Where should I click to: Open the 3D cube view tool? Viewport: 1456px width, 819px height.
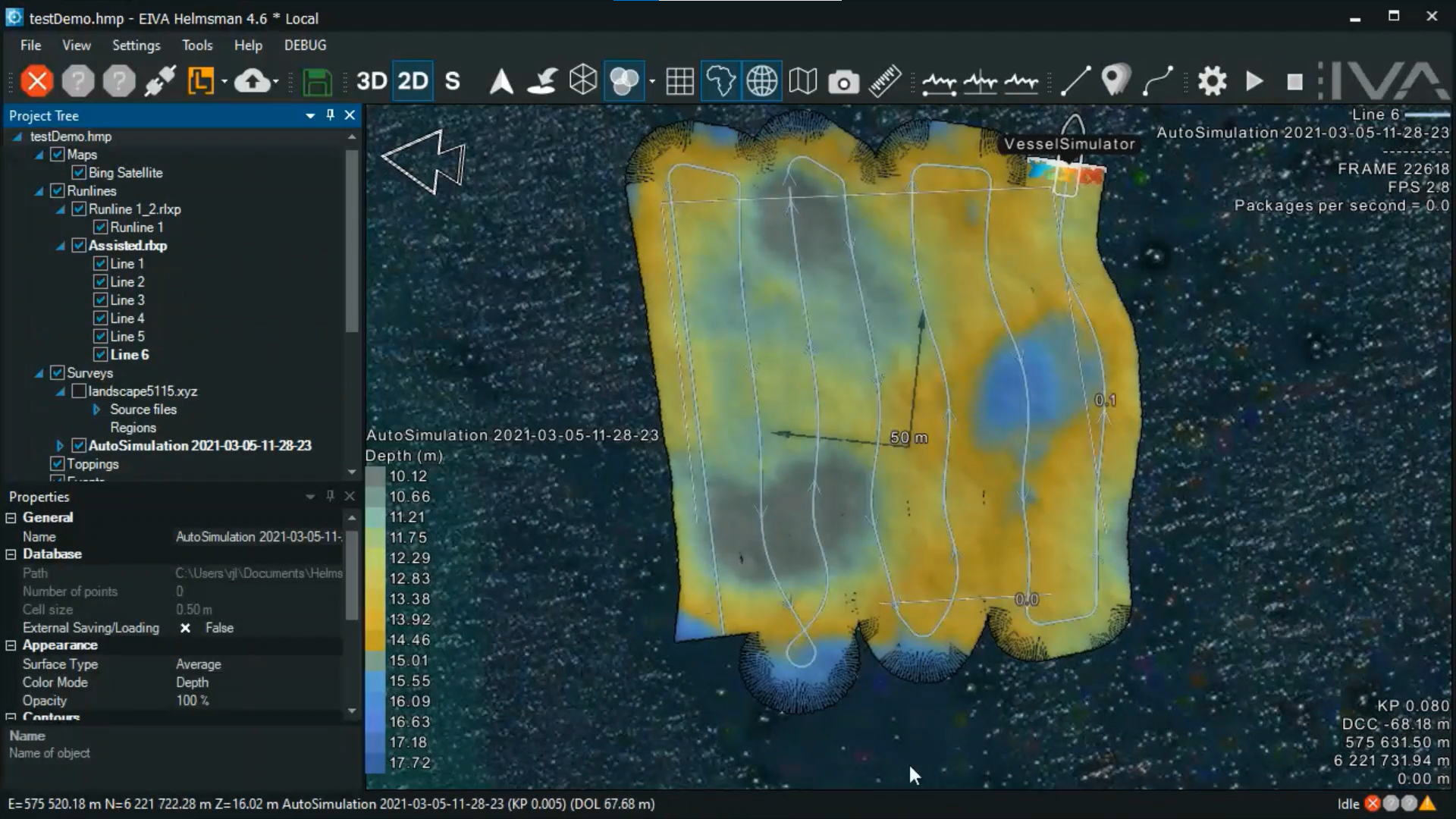582,81
